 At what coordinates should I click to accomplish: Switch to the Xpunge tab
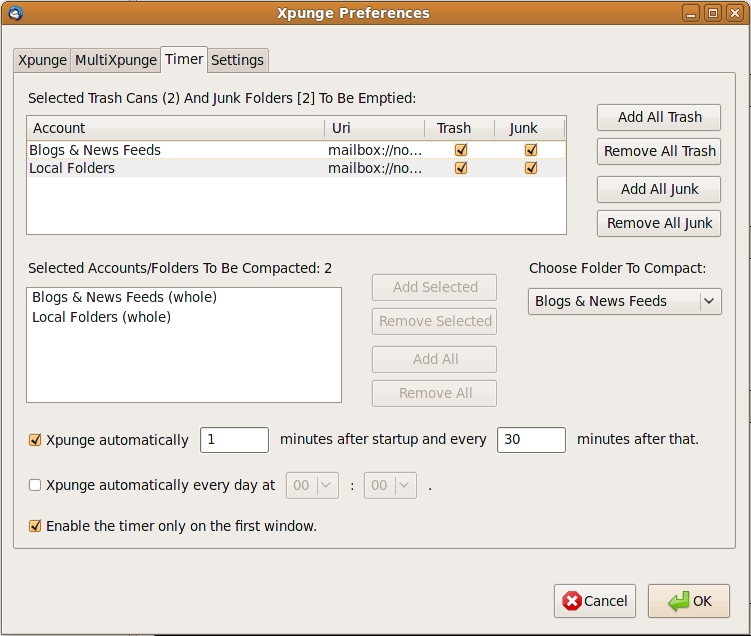[x=43, y=60]
